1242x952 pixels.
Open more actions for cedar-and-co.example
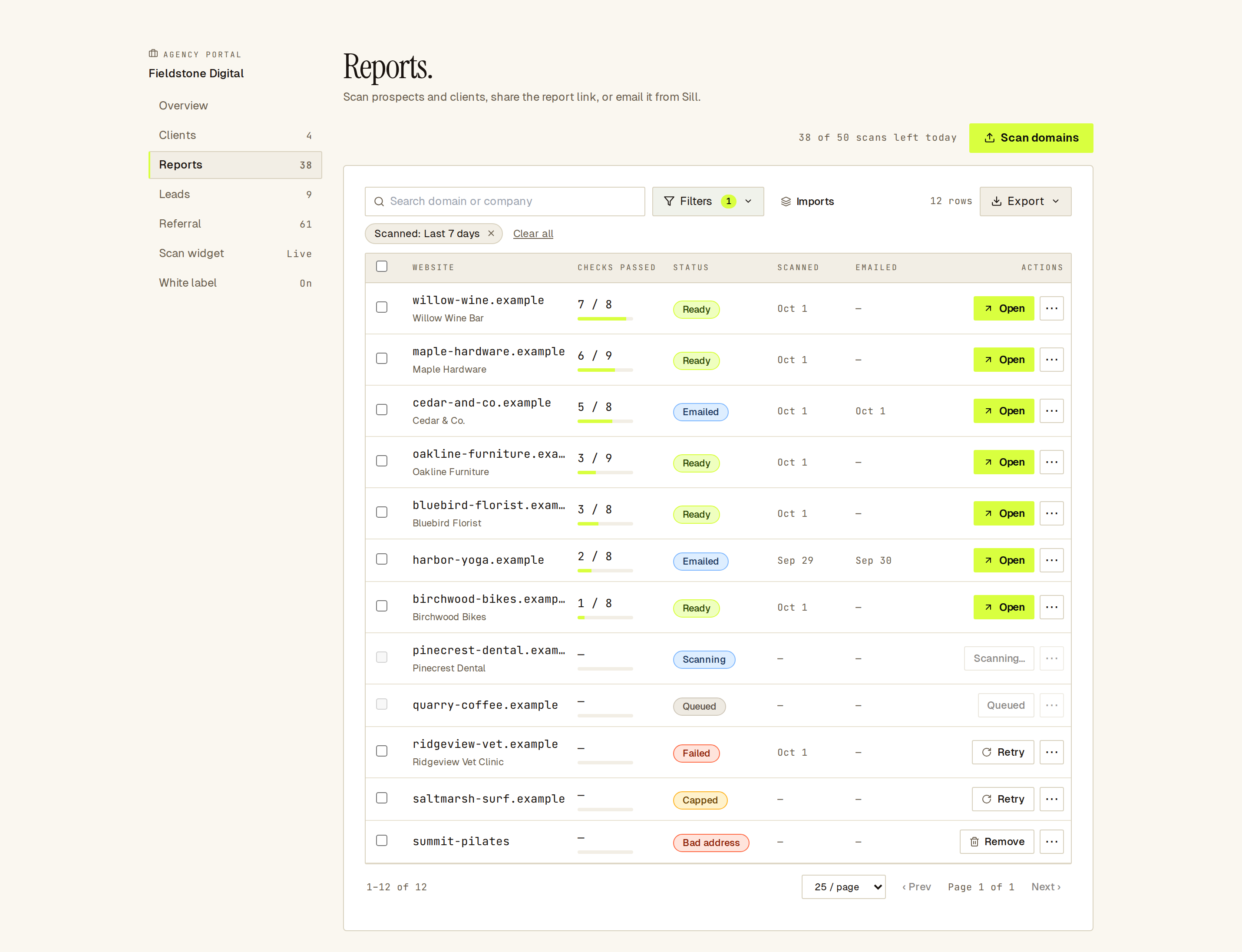[1051, 411]
